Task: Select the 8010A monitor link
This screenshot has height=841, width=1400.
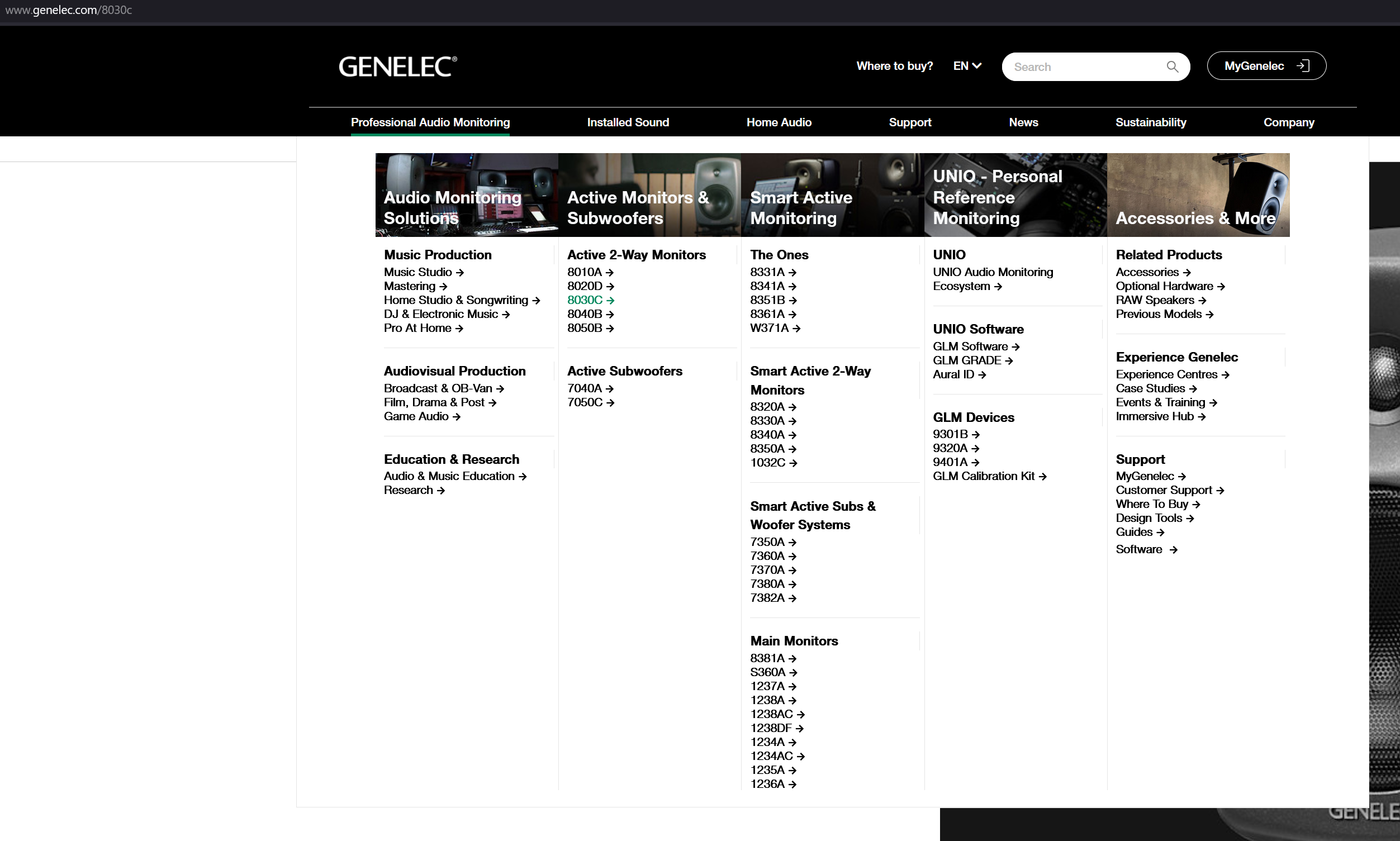Action: click(x=591, y=272)
